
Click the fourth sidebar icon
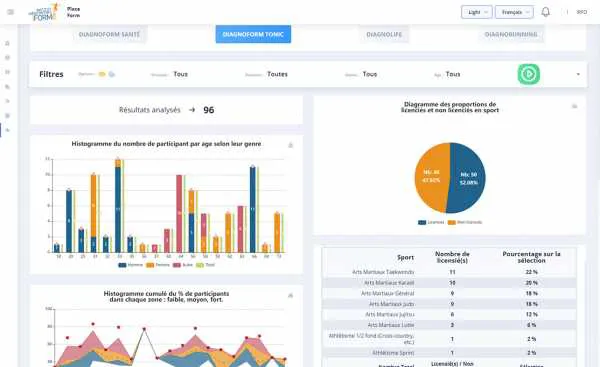7,87
